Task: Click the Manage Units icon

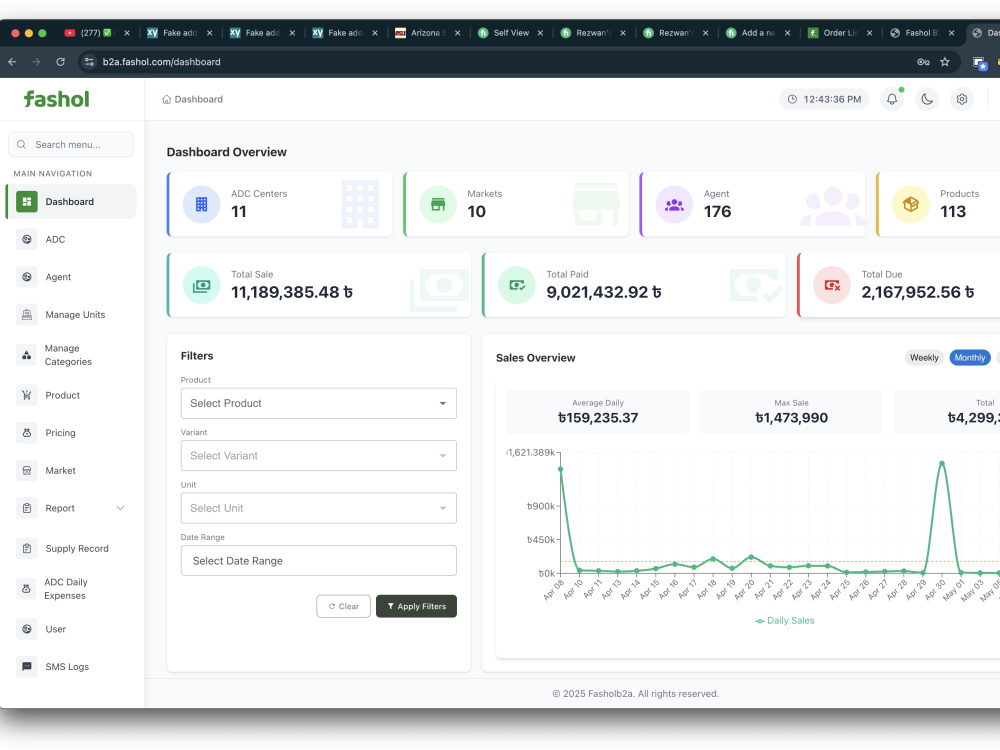Action: pos(27,314)
